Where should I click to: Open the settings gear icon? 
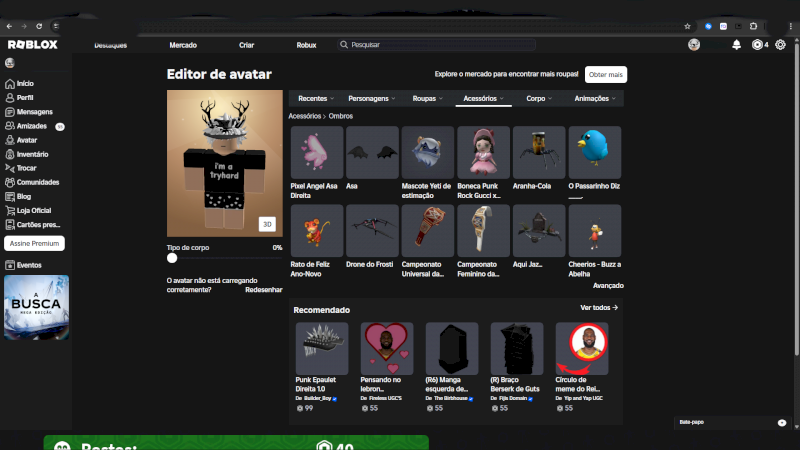[780, 45]
